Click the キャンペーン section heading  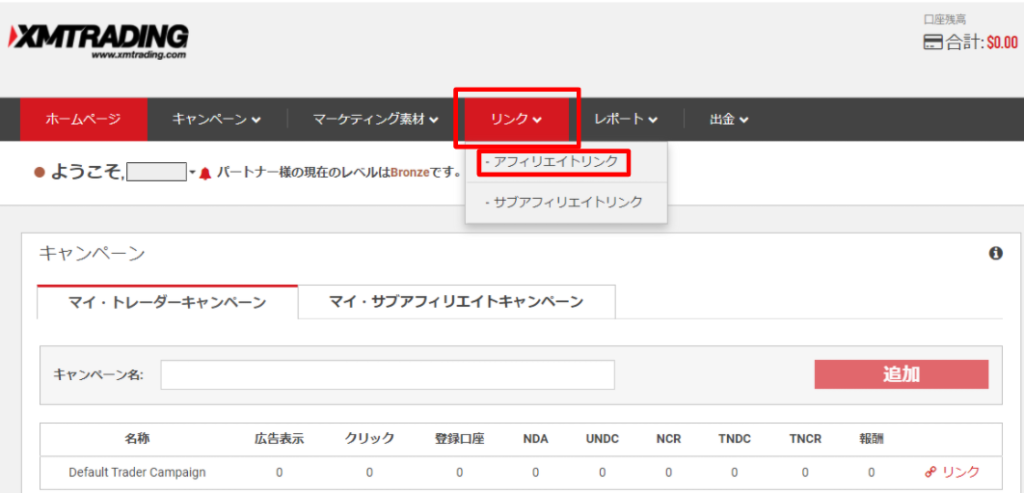pos(91,254)
